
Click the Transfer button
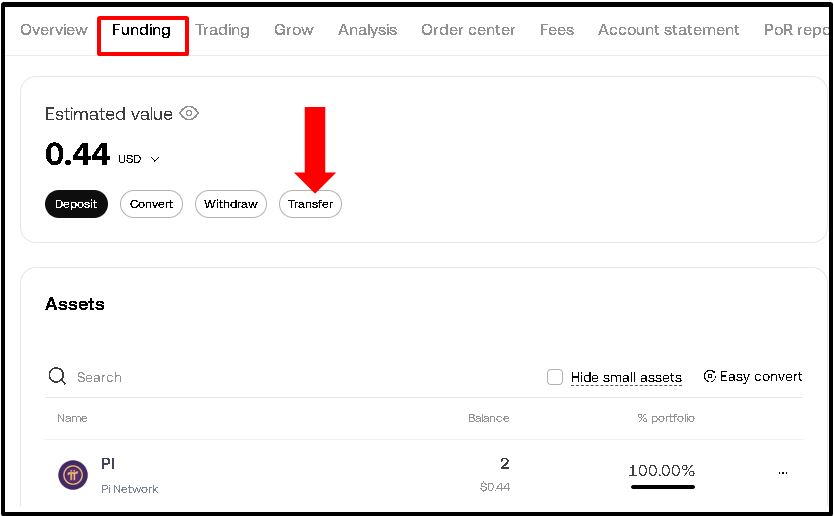pyautogui.click(x=310, y=204)
